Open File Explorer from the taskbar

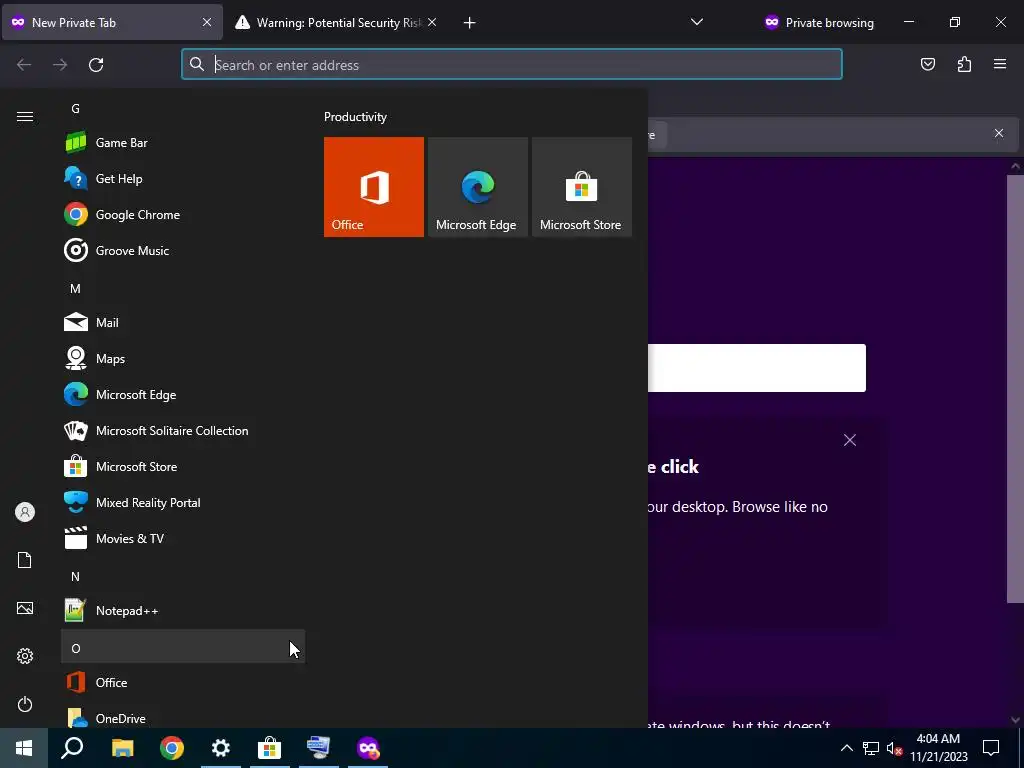pyautogui.click(x=122, y=748)
